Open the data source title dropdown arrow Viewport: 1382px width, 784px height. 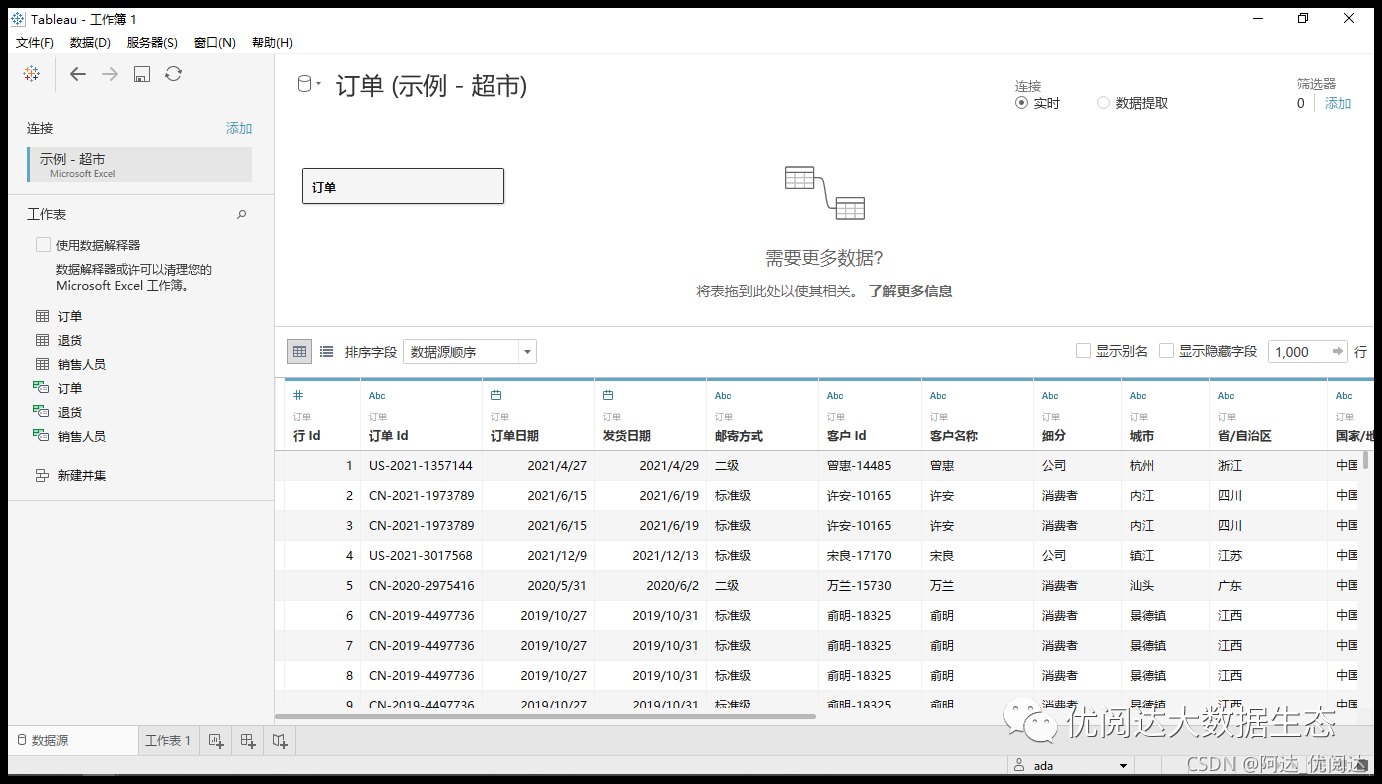coord(319,85)
